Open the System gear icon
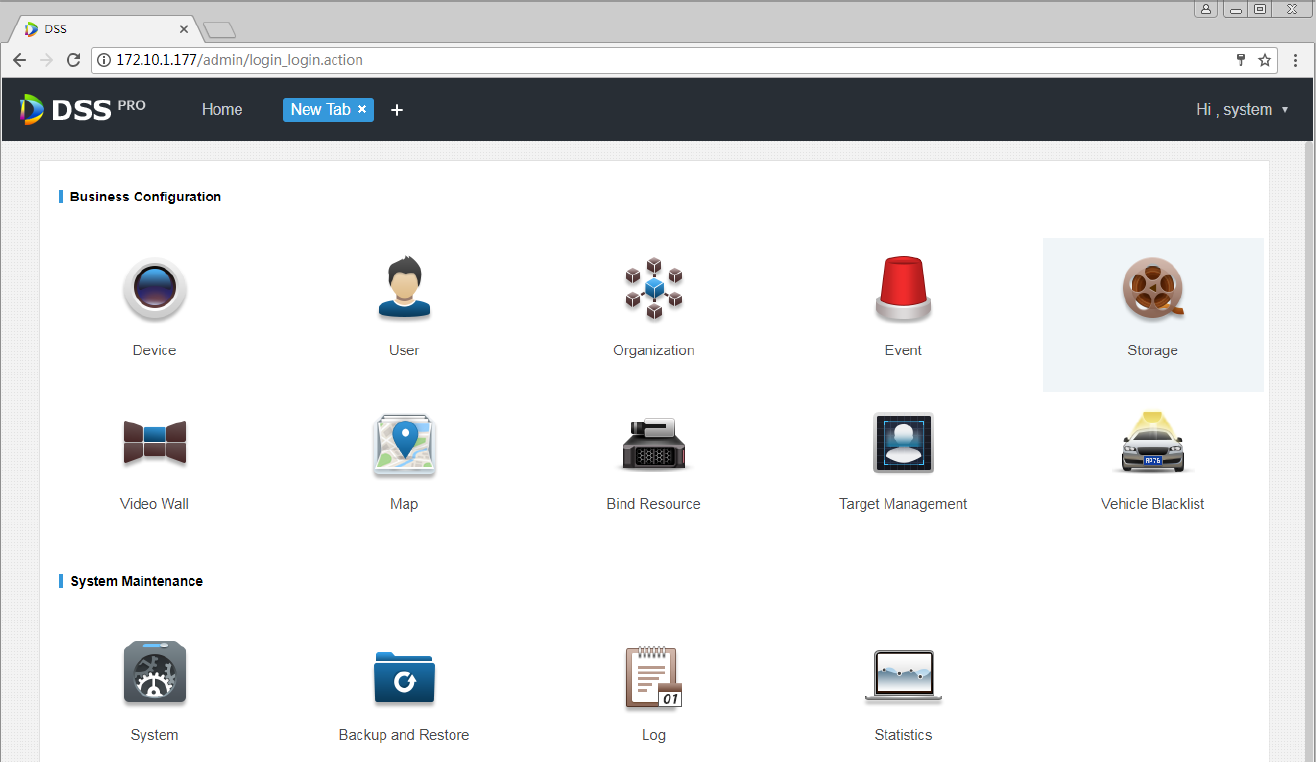Screen dimensions: 1316x762 click(x=154, y=673)
